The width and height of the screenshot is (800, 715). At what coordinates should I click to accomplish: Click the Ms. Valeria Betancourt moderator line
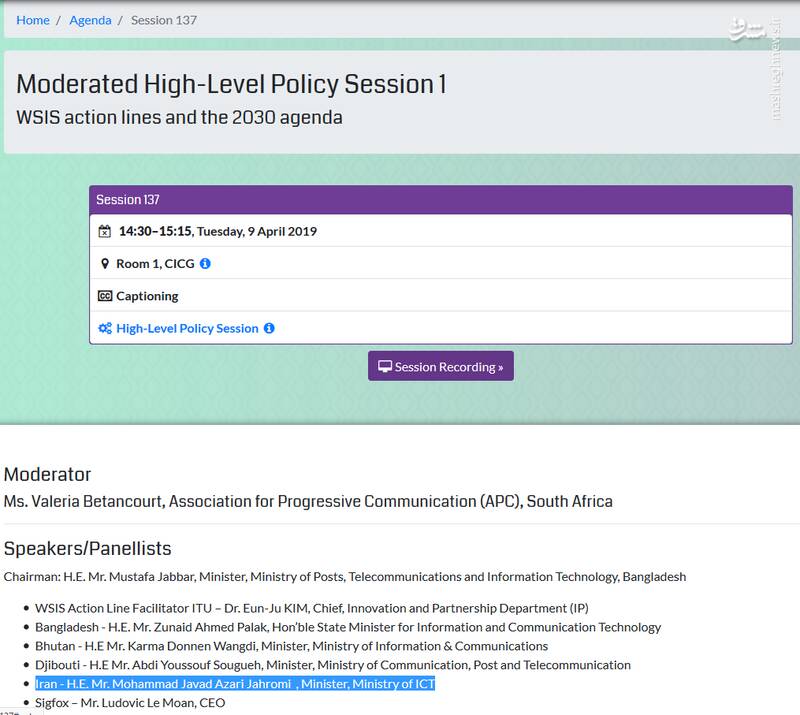(x=308, y=501)
